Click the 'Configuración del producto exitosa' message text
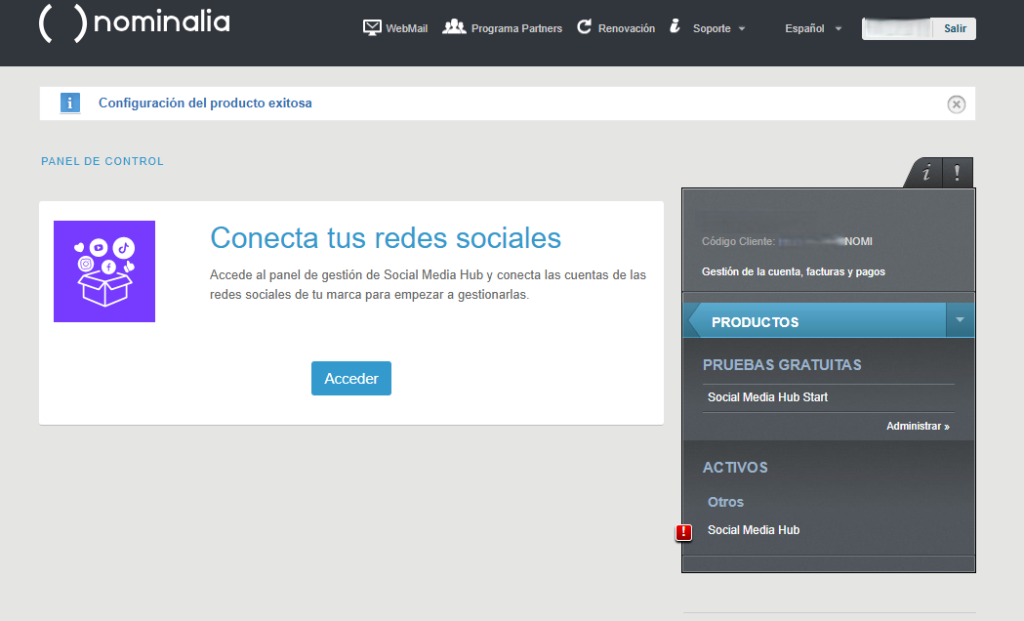This screenshot has height=621, width=1024. (205, 103)
